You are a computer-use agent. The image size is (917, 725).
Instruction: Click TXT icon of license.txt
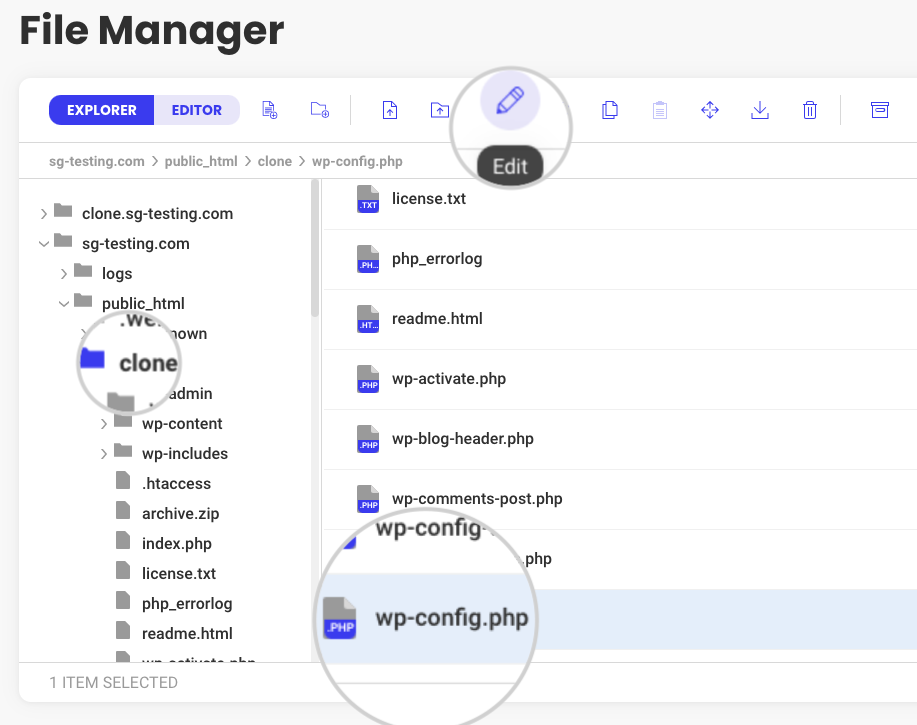pyautogui.click(x=368, y=199)
